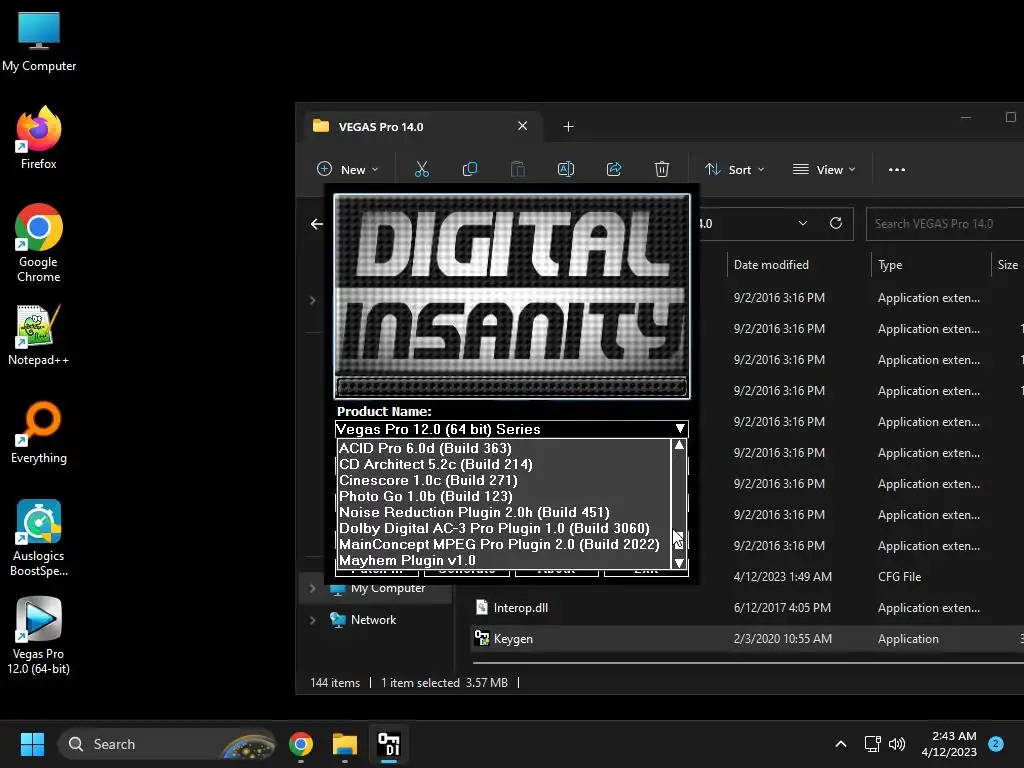
Task: Click the Copy icon in Explorer toolbar
Action: pyautogui.click(x=470, y=170)
